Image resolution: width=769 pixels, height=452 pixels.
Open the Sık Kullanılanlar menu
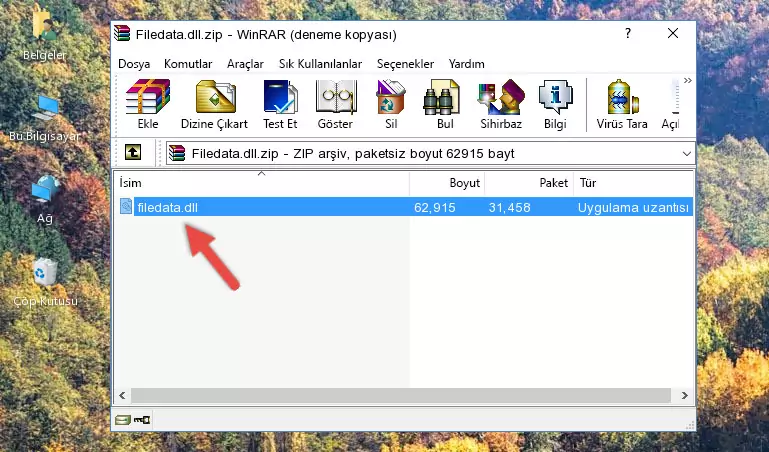320,64
